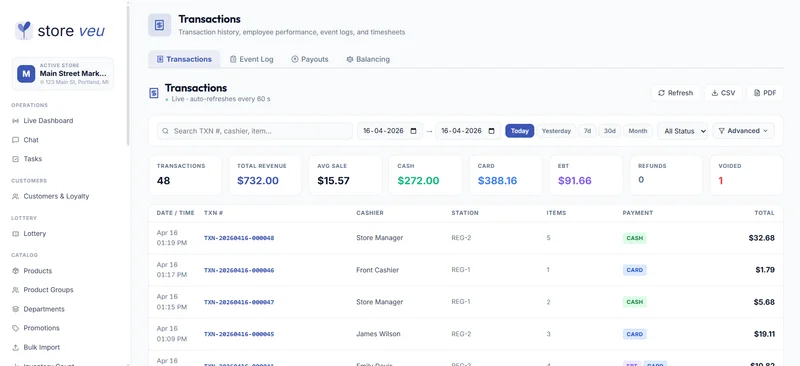The width and height of the screenshot is (800, 366).
Task: Open Customers & Loyalty in the sidebar
Action: click(56, 196)
